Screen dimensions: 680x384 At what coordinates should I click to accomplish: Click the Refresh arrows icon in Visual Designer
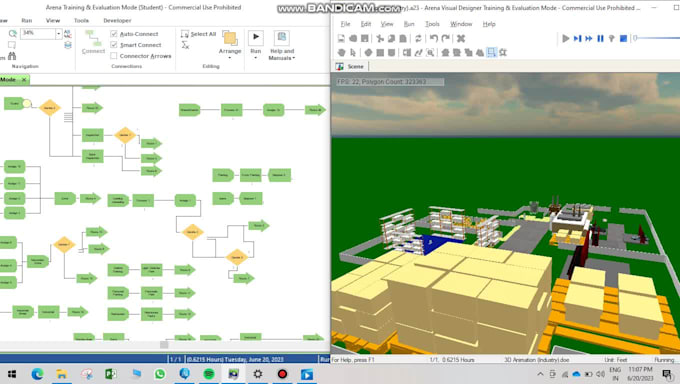click(x=418, y=39)
